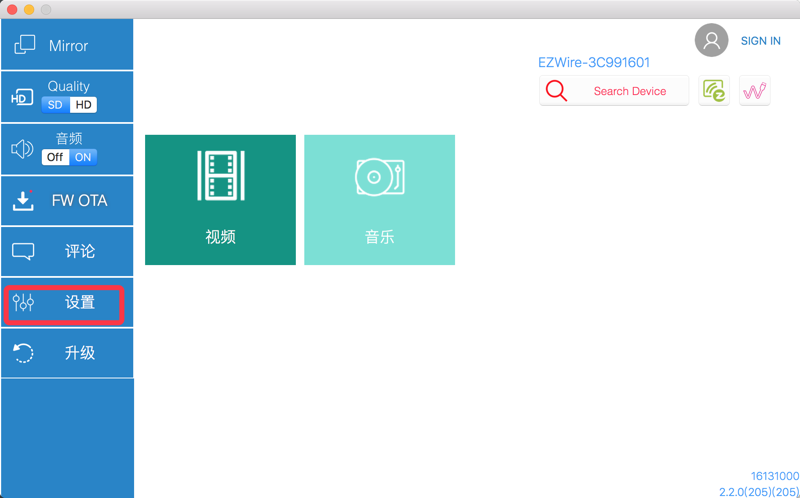The image size is (800, 498).
Task: Click the green EZCast wireless icon
Action: click(714, 91)
